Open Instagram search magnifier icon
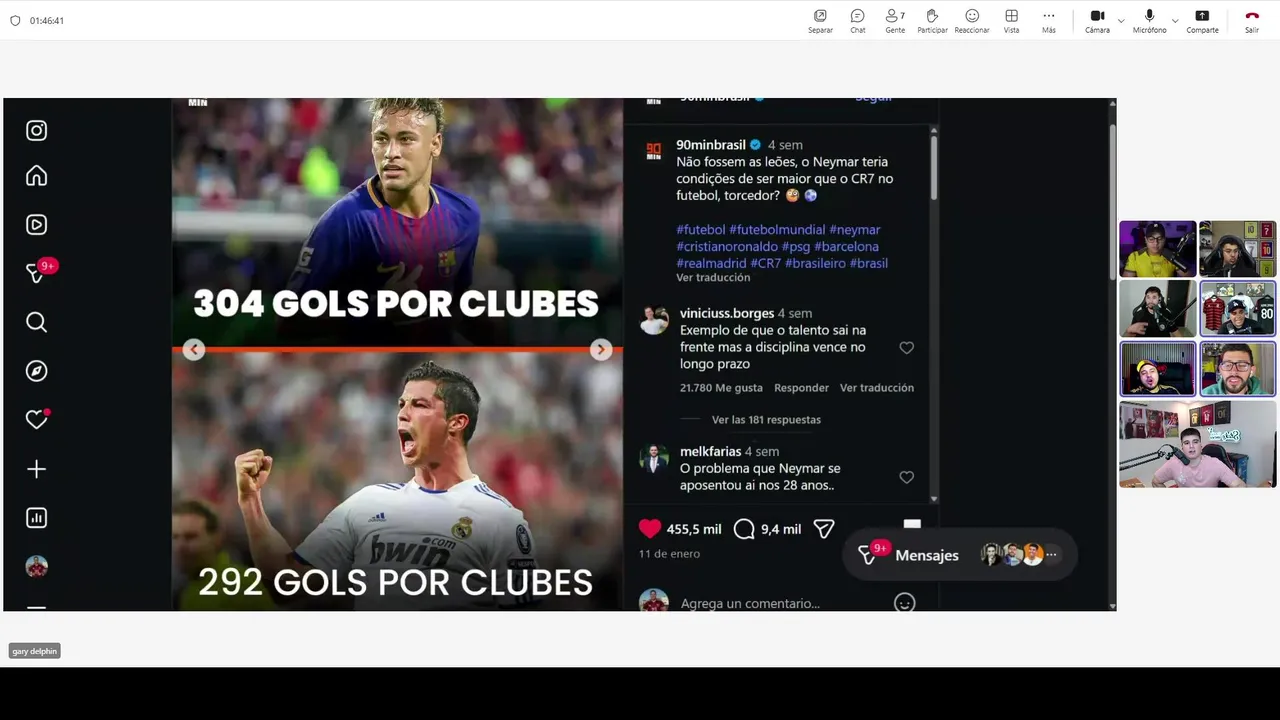Image resolution: width=1280 pixels, height=720 pixels. (x=36, y=322)
